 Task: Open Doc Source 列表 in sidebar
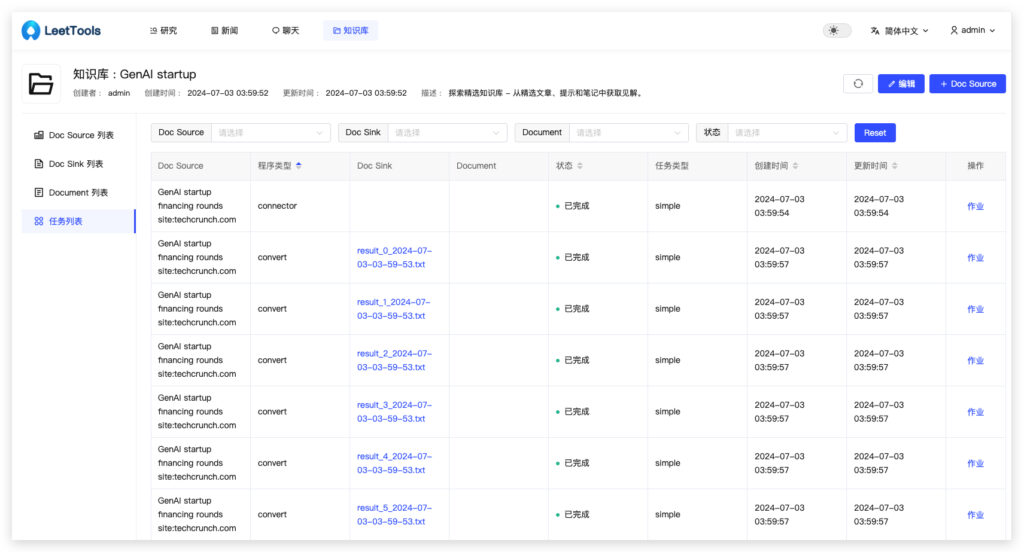pyautogui.click(x=78, y=135)
